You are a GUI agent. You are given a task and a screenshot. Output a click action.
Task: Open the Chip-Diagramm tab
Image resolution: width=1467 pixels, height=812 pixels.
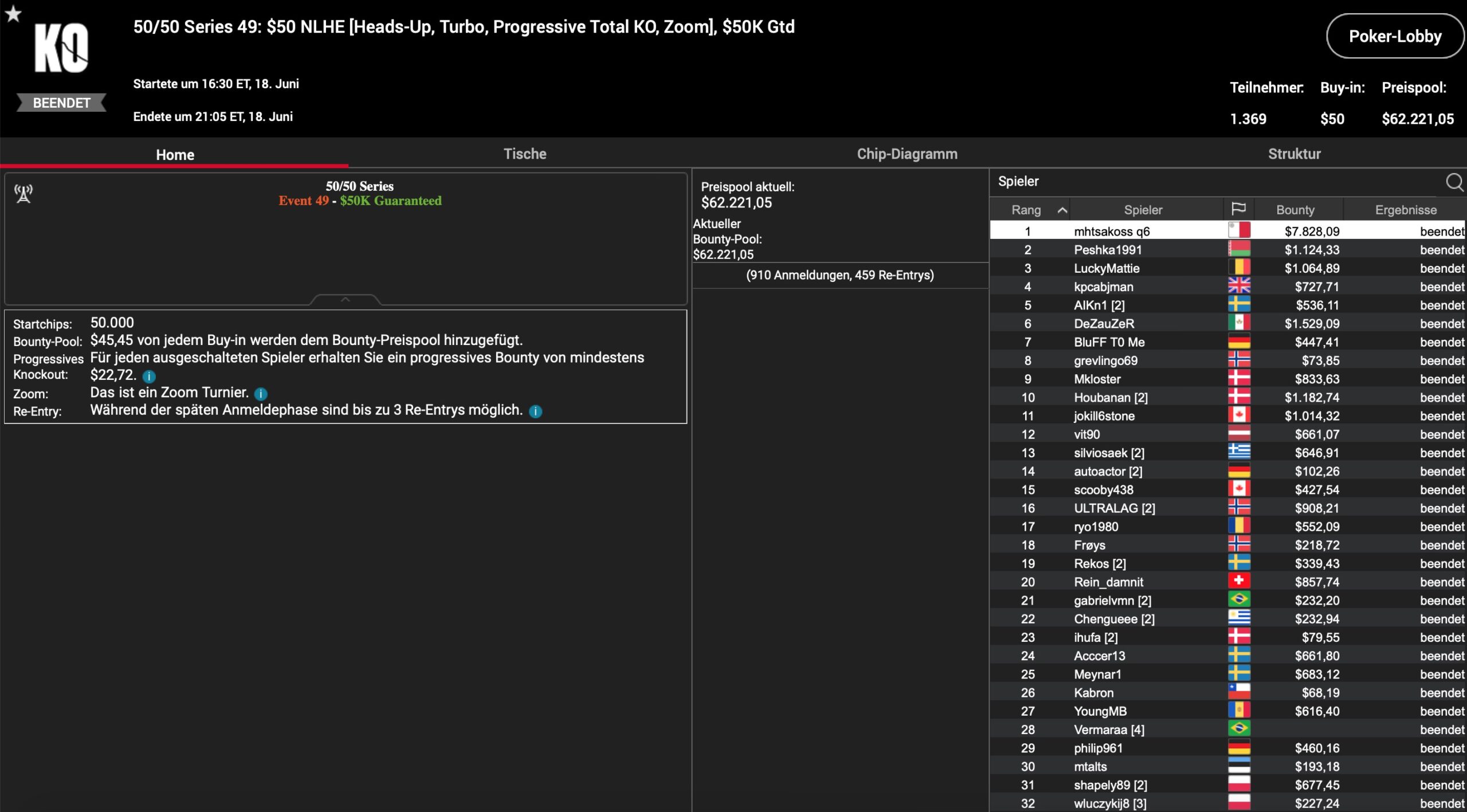tap(907, 154)
